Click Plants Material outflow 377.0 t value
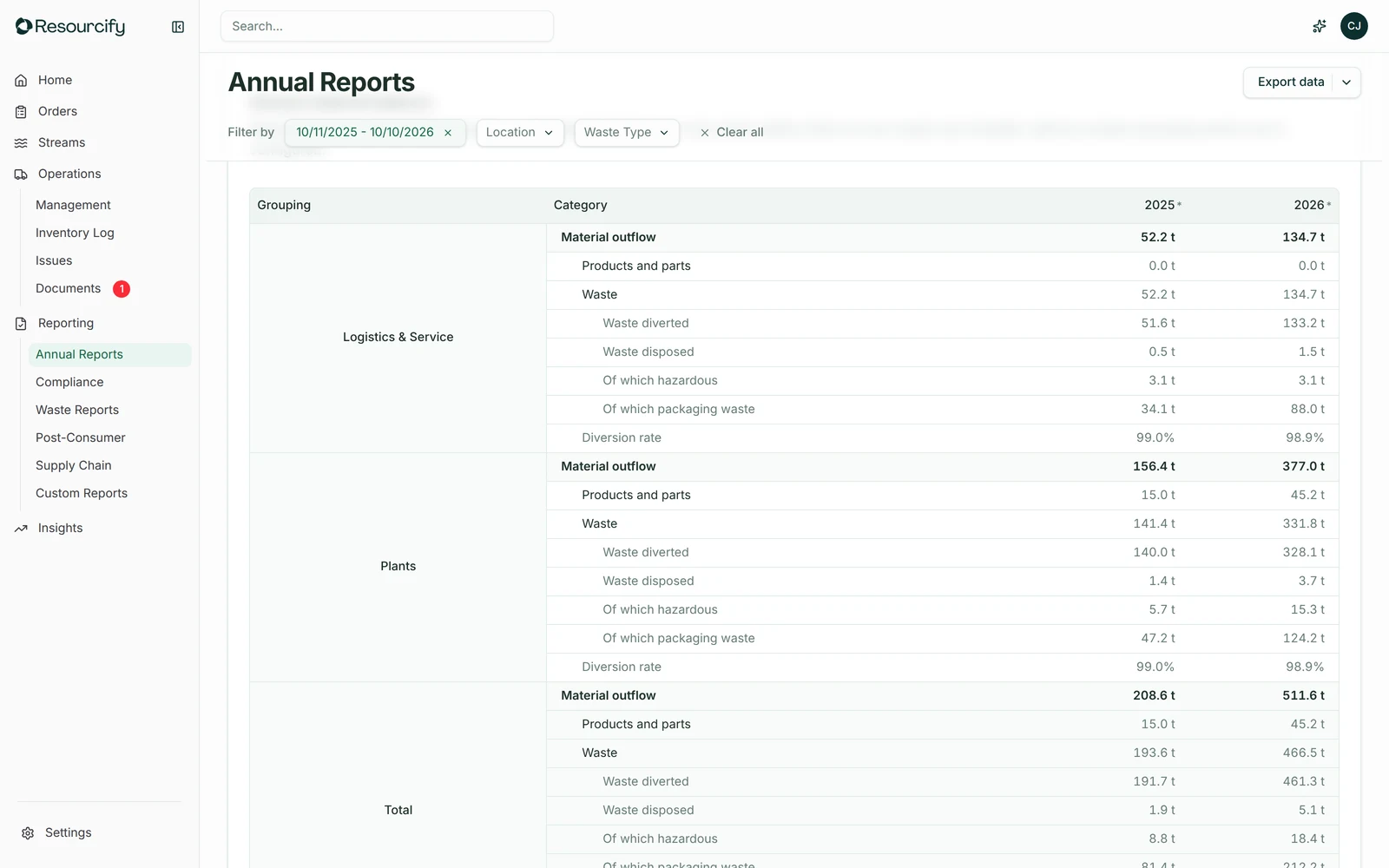This screenshot has height=868, width=1389. (1303, 466)
